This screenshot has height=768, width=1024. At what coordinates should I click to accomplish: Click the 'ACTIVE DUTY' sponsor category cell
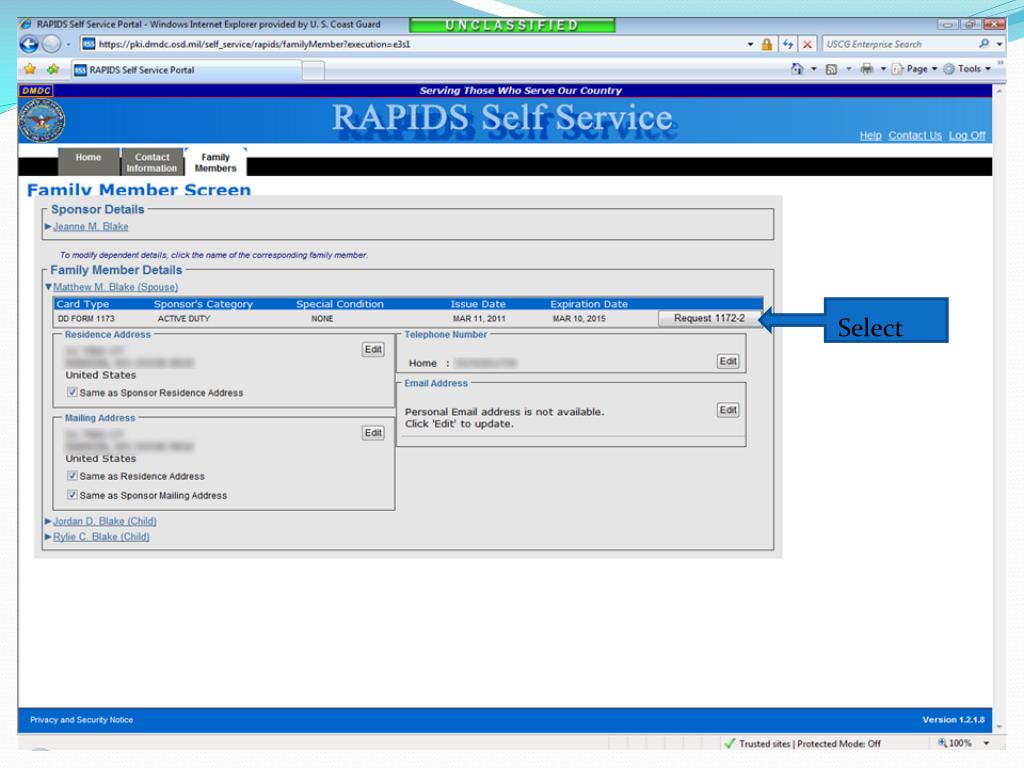tap(184, 319)
